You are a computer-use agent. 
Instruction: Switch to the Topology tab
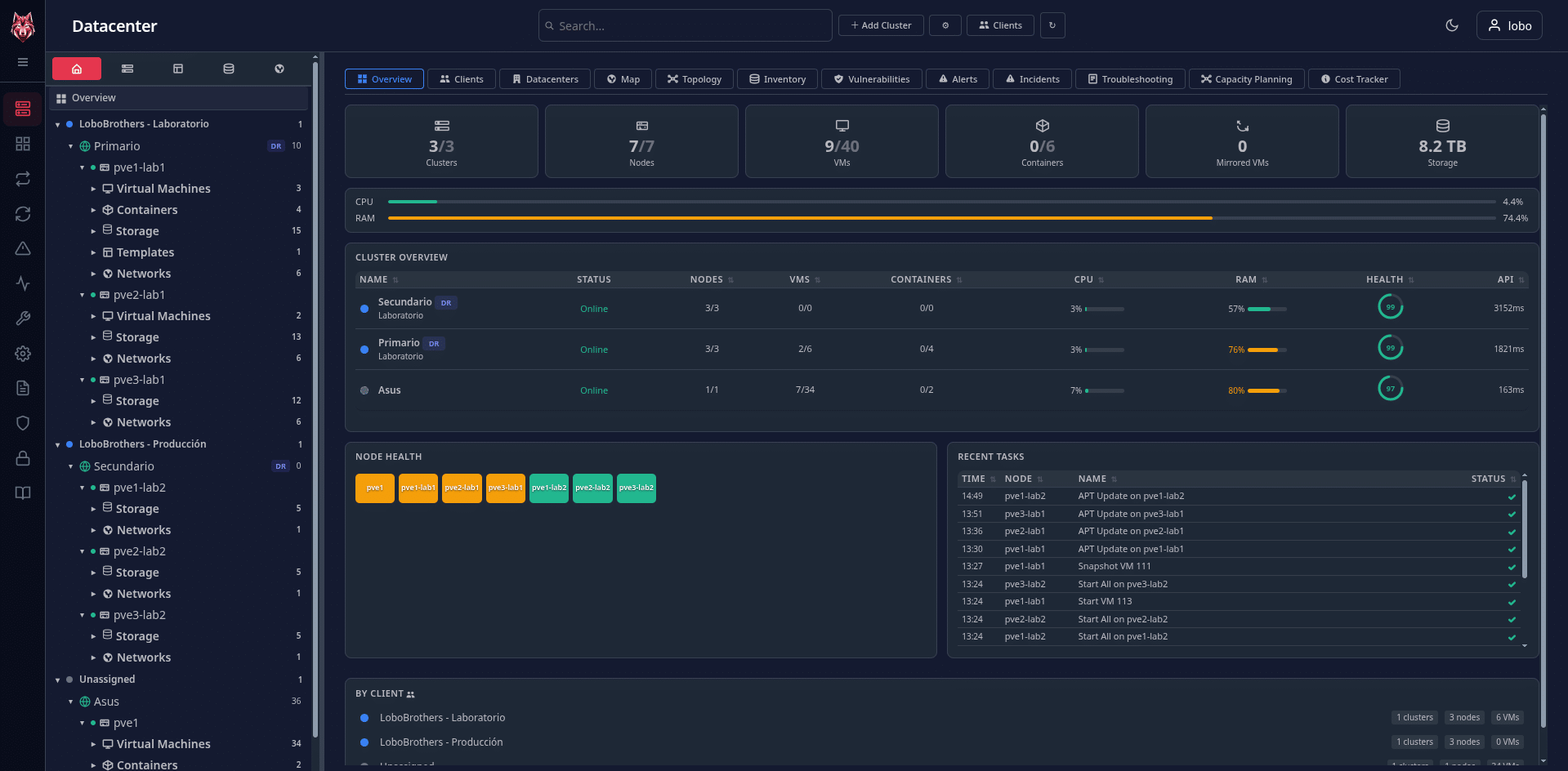pyautogui.click(x=694, y=79)
